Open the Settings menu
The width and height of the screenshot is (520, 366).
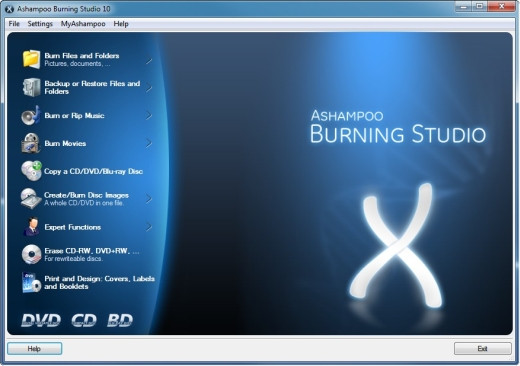click(40, 24)
